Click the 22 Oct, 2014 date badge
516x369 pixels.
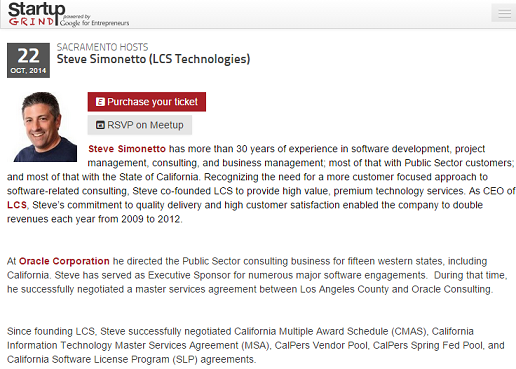coord(28,60)
